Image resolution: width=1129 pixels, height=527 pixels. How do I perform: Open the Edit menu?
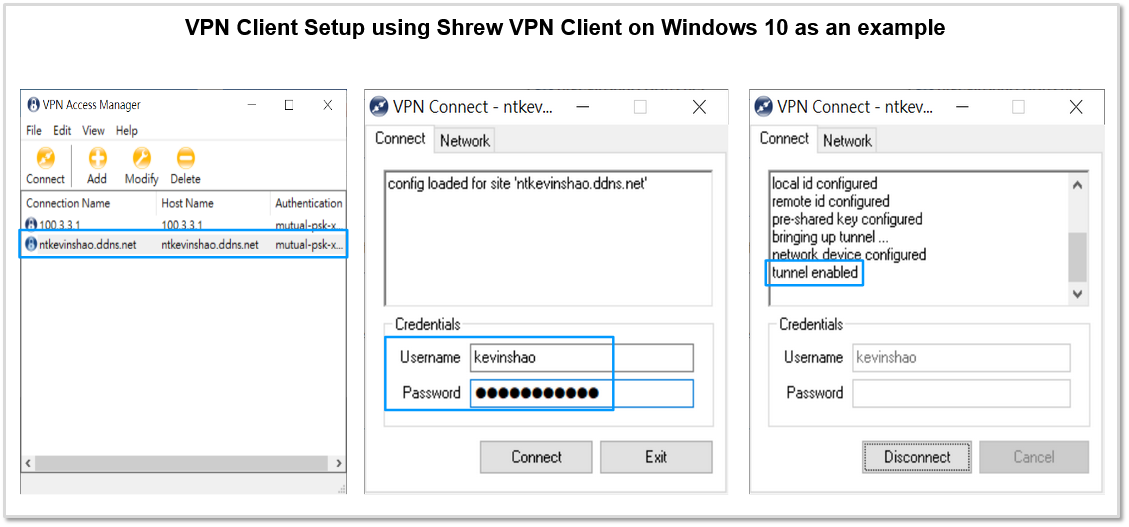click(62, 131)
